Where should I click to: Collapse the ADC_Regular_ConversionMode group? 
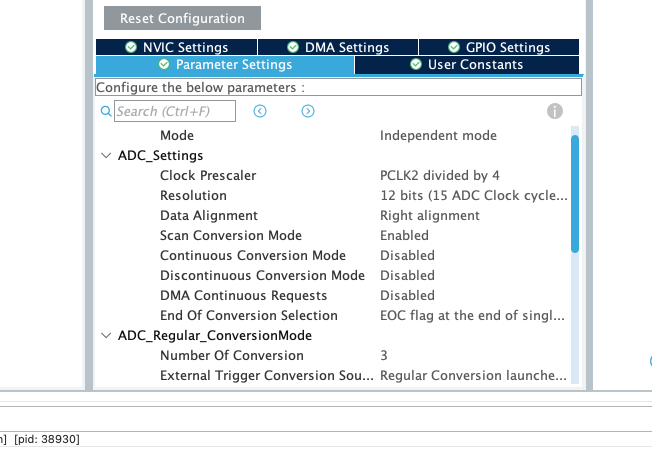tap(107, 336)
